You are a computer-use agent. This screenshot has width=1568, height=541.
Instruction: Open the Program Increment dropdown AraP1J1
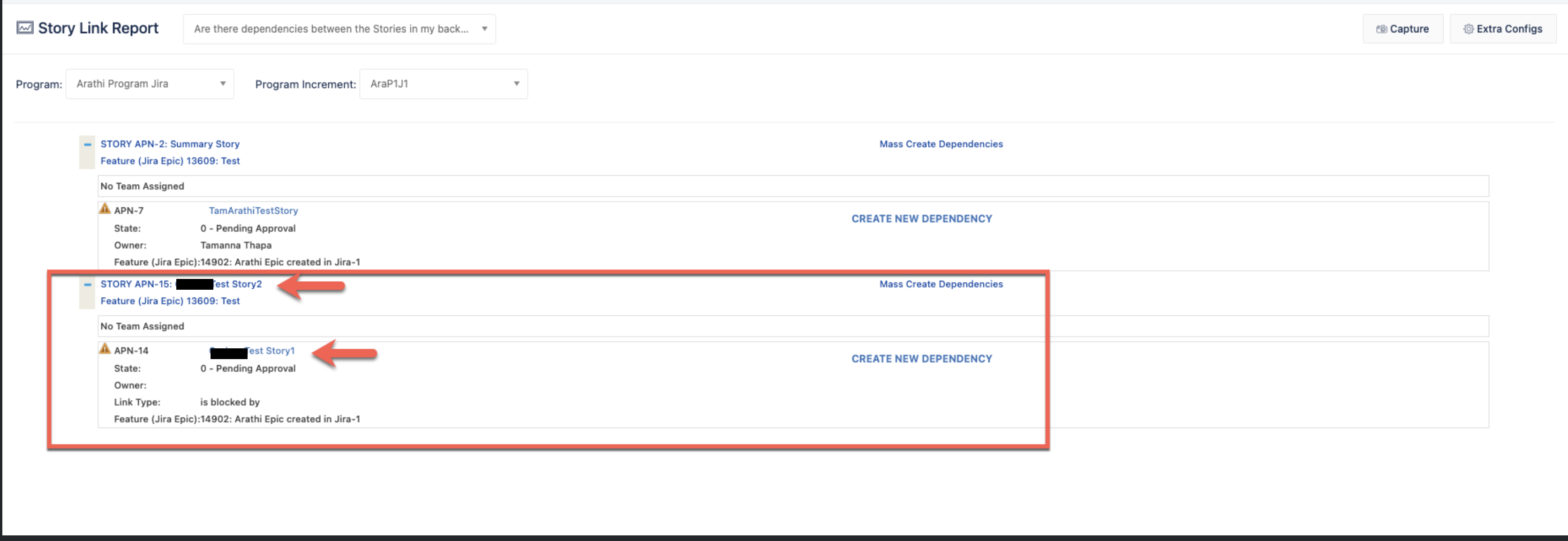coord(443,84)
